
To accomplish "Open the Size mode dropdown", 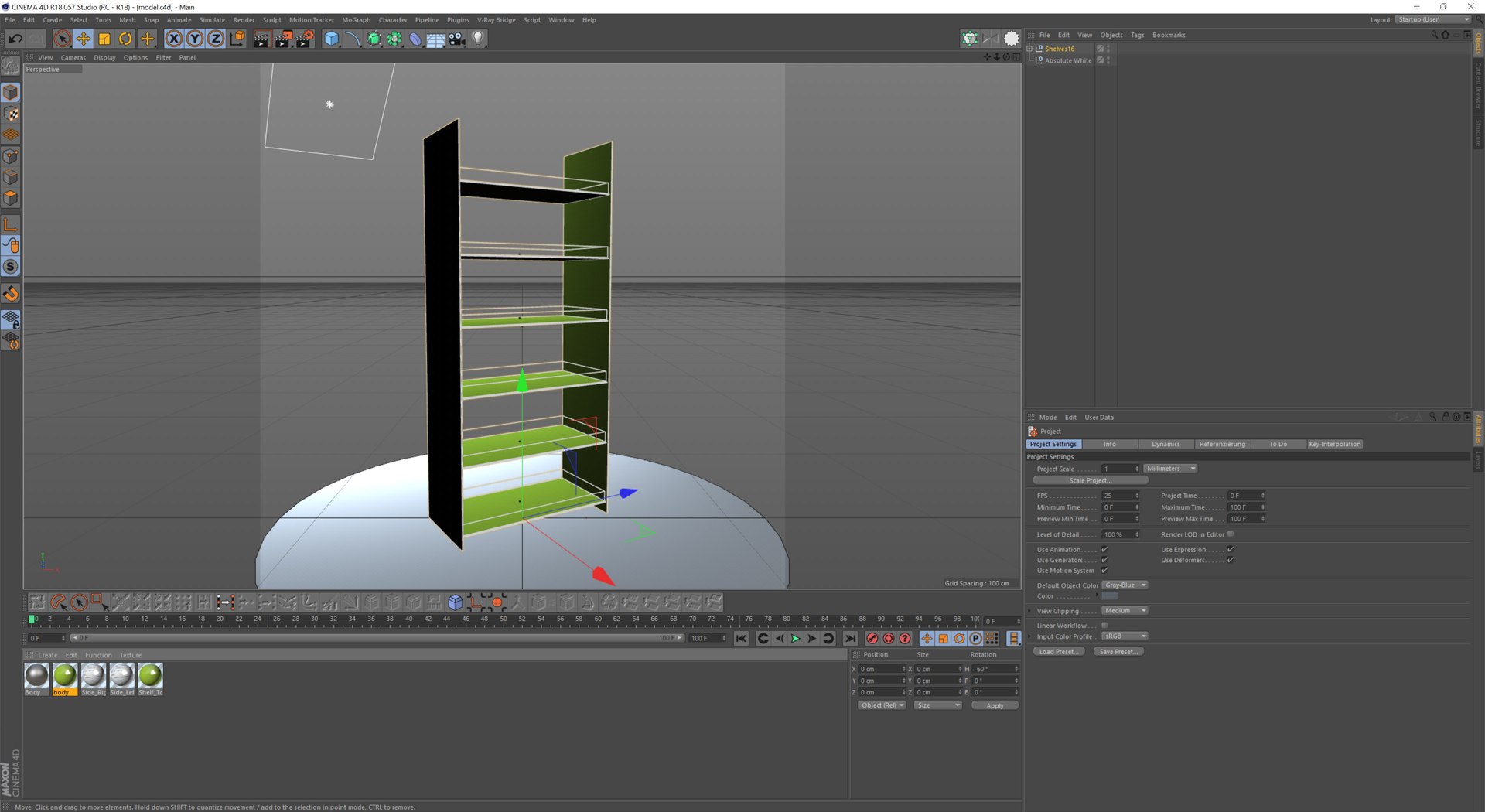I will tap(937, 705).
